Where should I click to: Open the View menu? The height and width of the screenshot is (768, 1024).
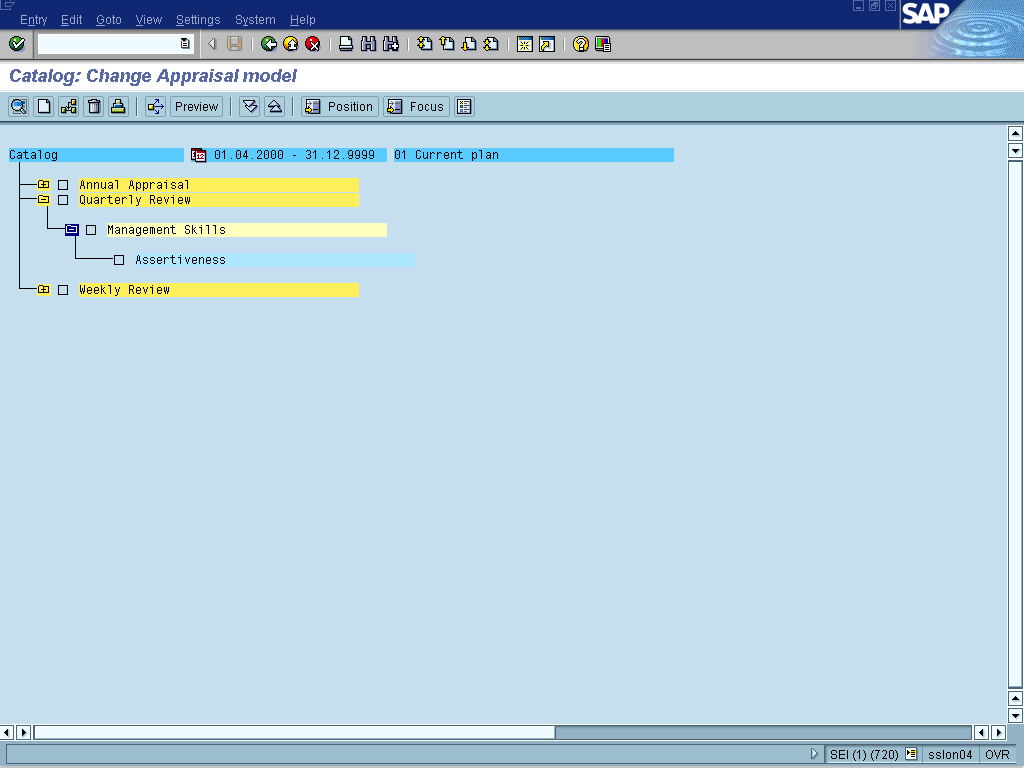[149, 20]
